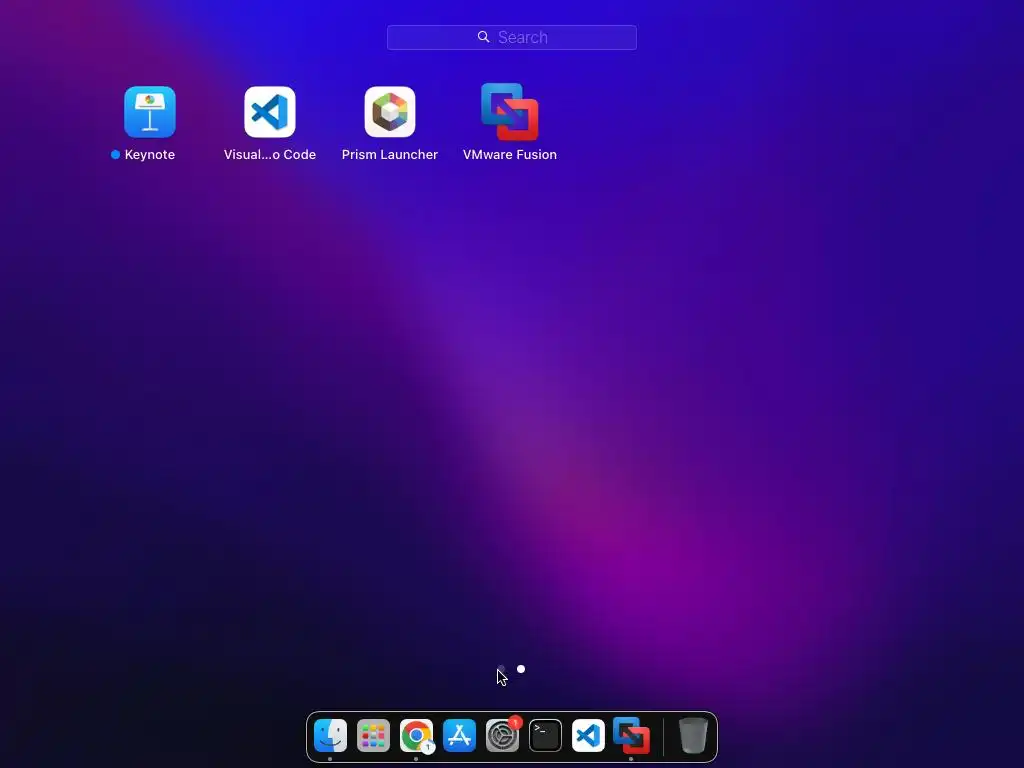1024x768 pixels.
Task: Open System Settings with the notification badge
Action: [x=503, y=735]
